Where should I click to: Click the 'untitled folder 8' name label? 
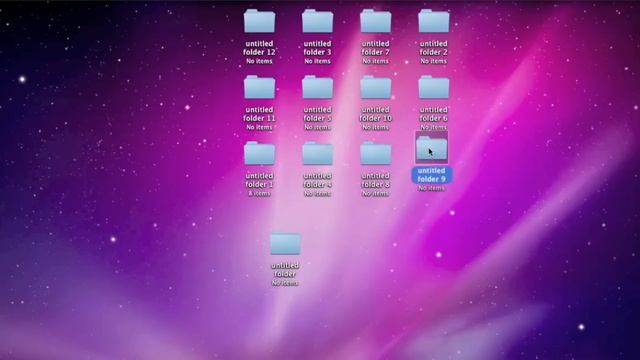[x=376, y=180]
